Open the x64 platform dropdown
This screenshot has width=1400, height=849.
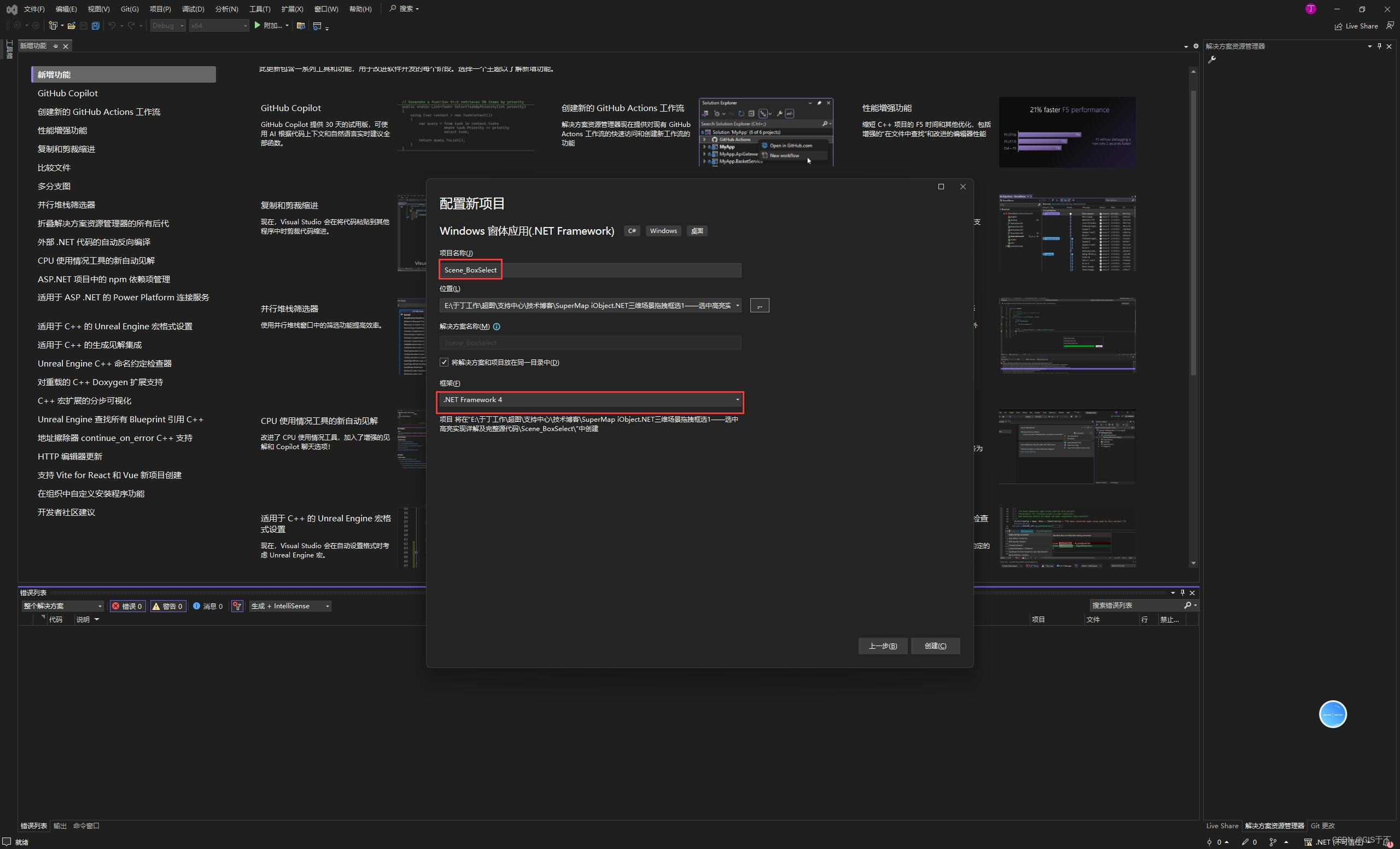[x=219, y=26]
